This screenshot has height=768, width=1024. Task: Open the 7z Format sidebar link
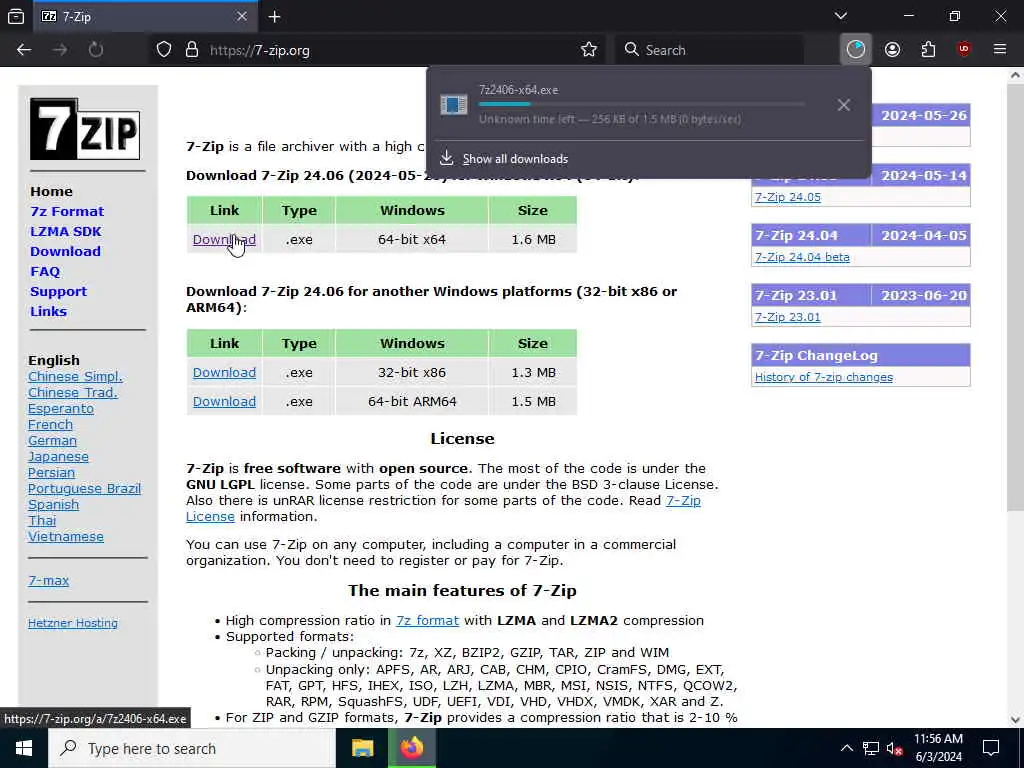coord(67,212)
